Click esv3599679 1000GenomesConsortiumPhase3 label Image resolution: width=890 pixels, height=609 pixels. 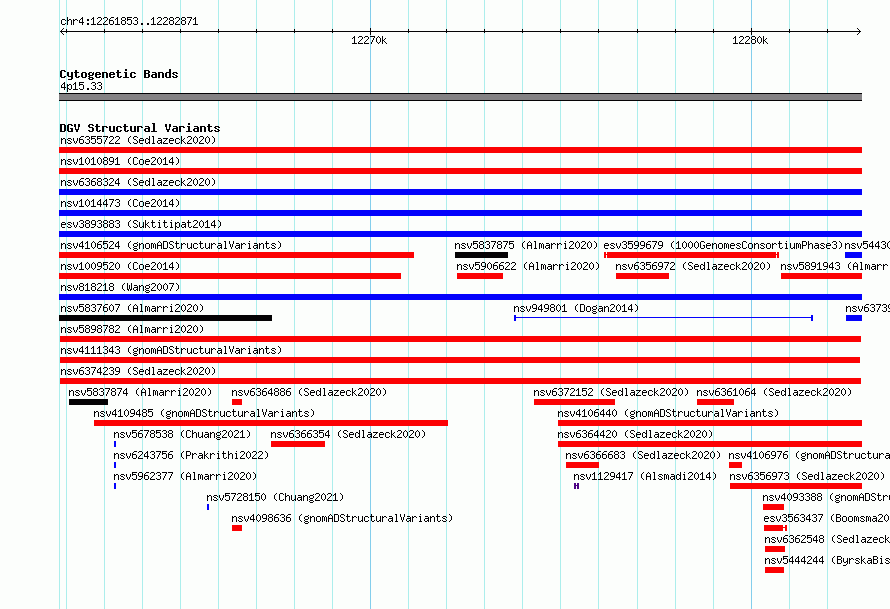[x=723, y=245]
